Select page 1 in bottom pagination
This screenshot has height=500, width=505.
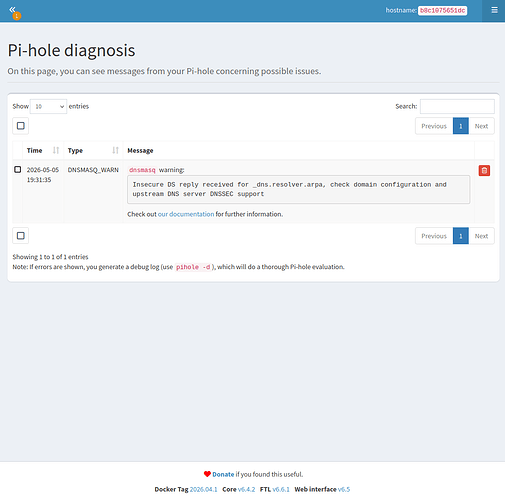(x=461, y=236)
